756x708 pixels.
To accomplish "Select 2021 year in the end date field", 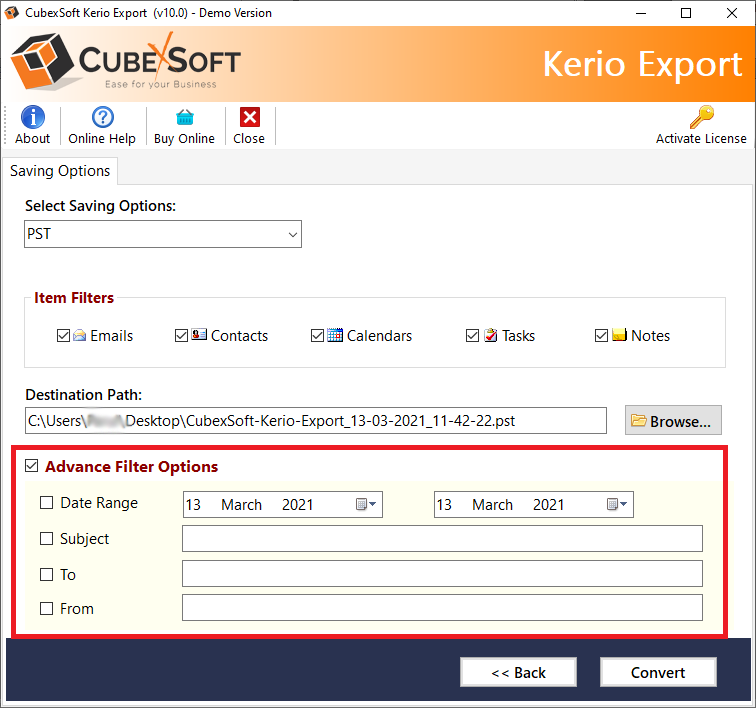I will tap(549, 505).
